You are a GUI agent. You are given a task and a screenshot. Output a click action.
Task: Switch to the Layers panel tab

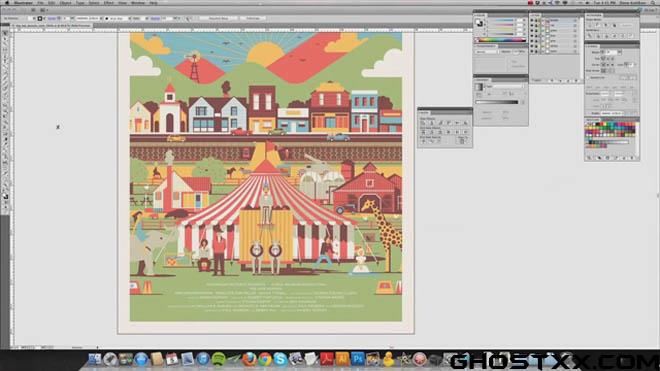coord(535,15)
